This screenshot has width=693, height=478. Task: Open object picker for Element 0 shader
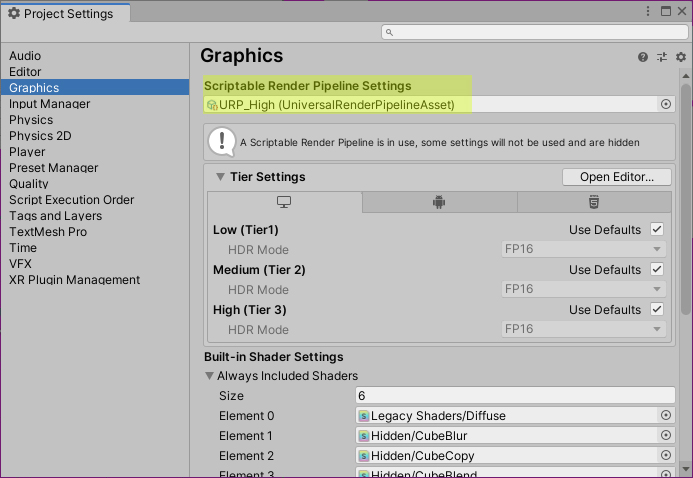666,416
